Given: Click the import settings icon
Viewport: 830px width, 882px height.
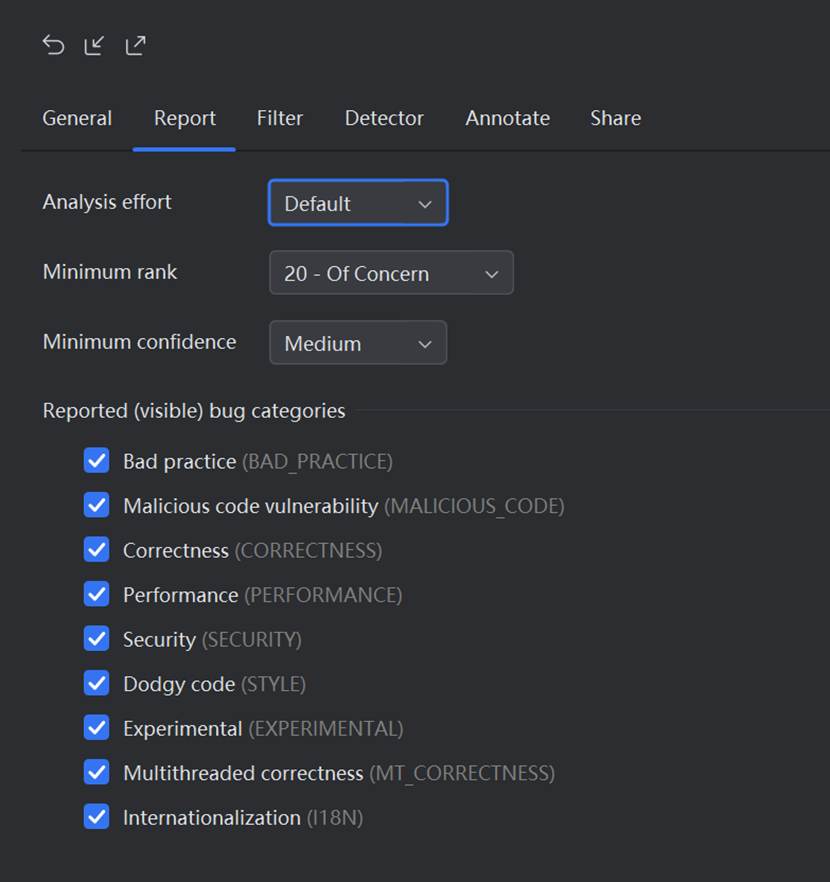Looking at the screenshot, I should coord(94,45).
